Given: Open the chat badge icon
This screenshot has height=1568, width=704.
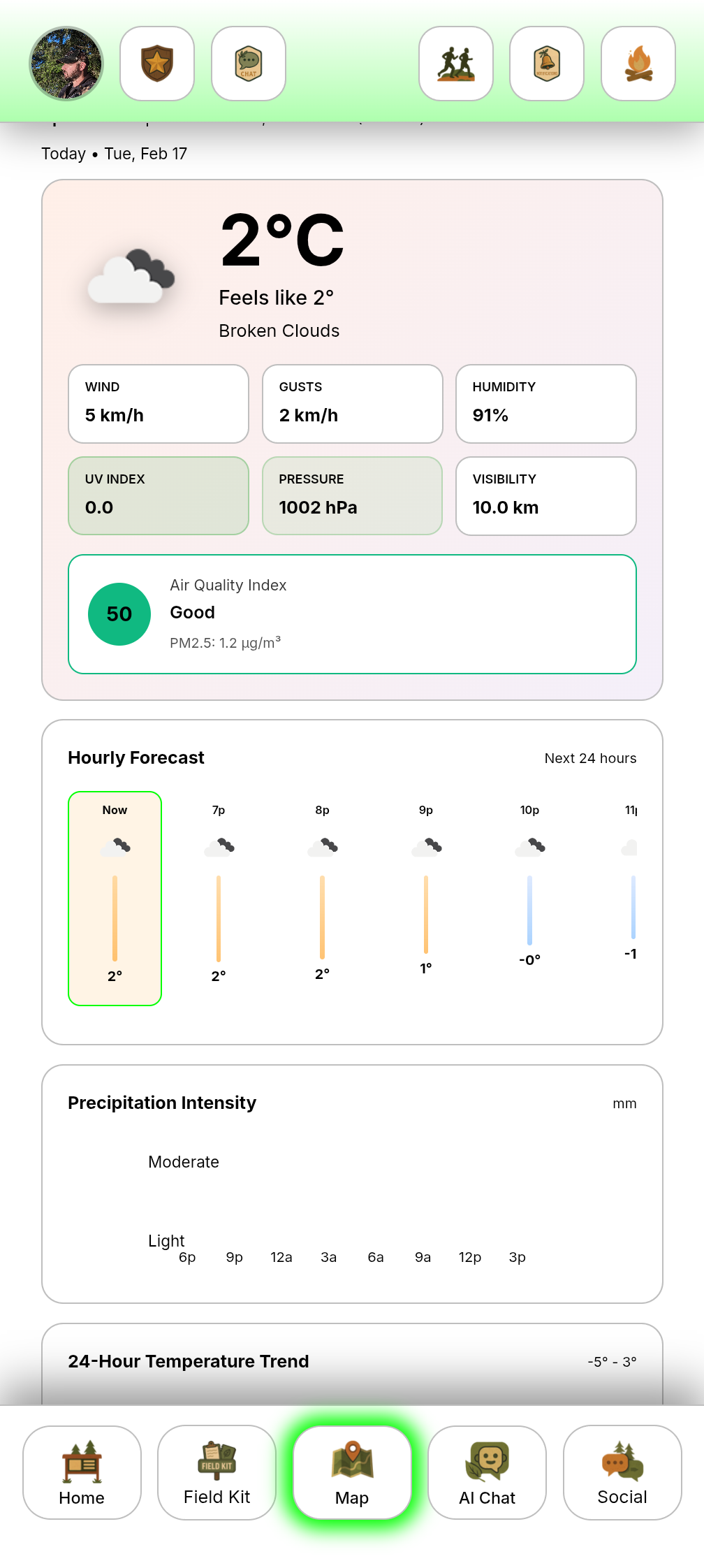Looking at the screenshot, I should [248, 64].
